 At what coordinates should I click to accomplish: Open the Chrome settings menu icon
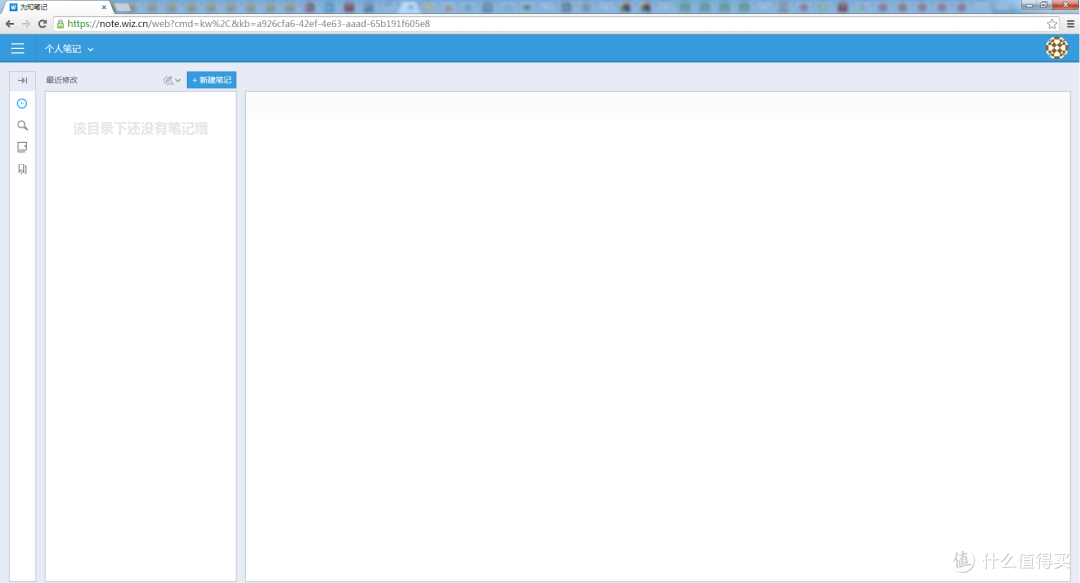(x=1070, y=23)
